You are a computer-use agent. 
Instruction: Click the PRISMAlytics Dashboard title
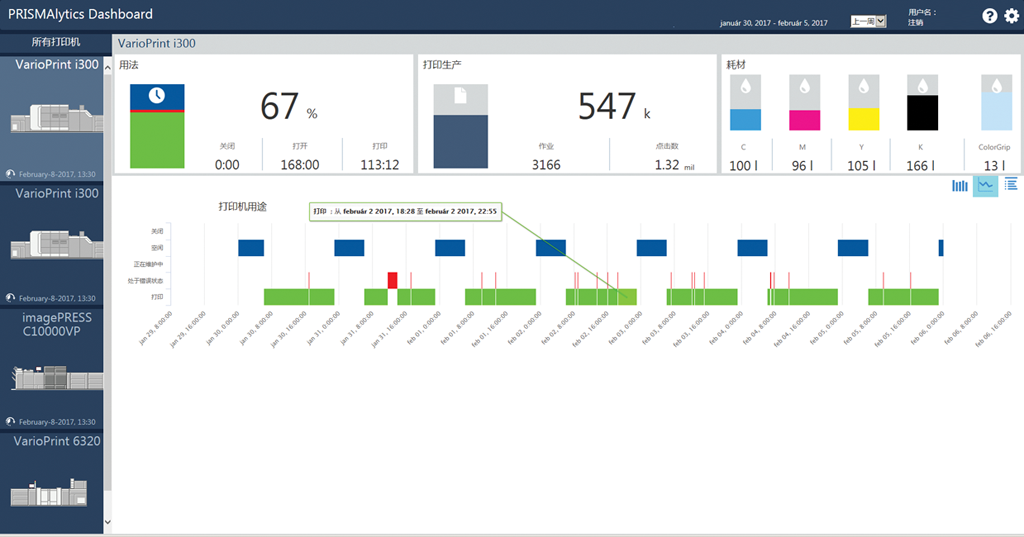pyautogui.click(x=80, y=14)
